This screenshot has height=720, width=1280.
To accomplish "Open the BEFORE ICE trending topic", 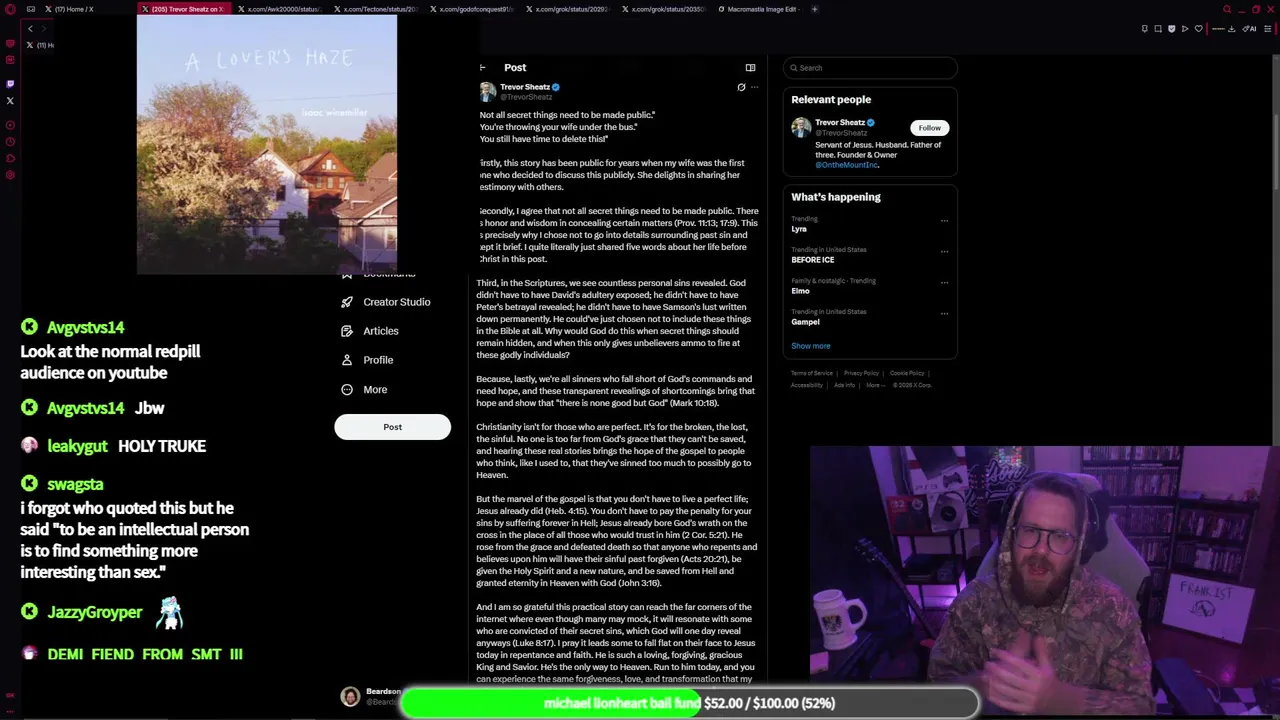I will click(813, 260).
